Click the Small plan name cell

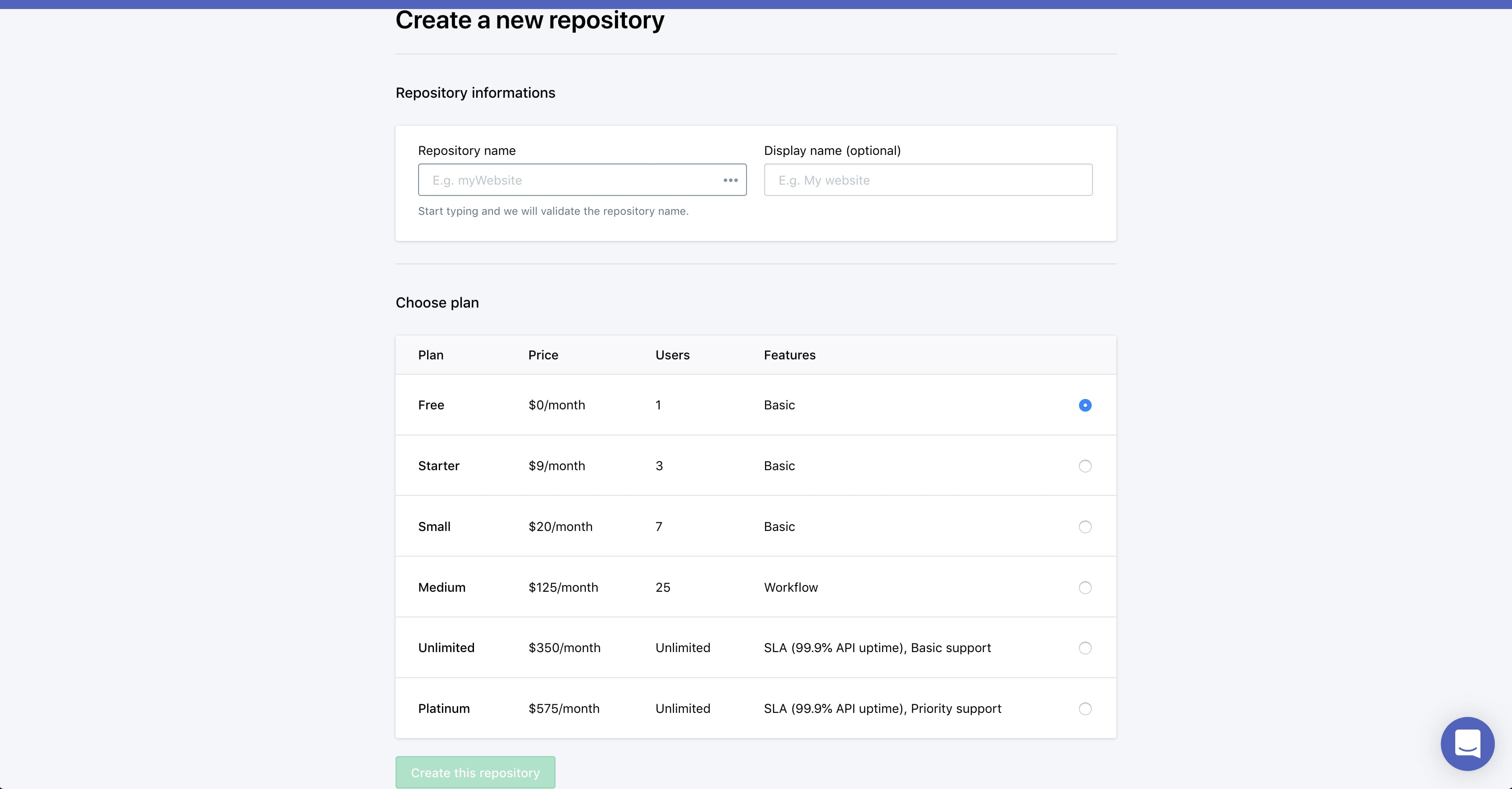pyautogui.click(x=434, y=527)
